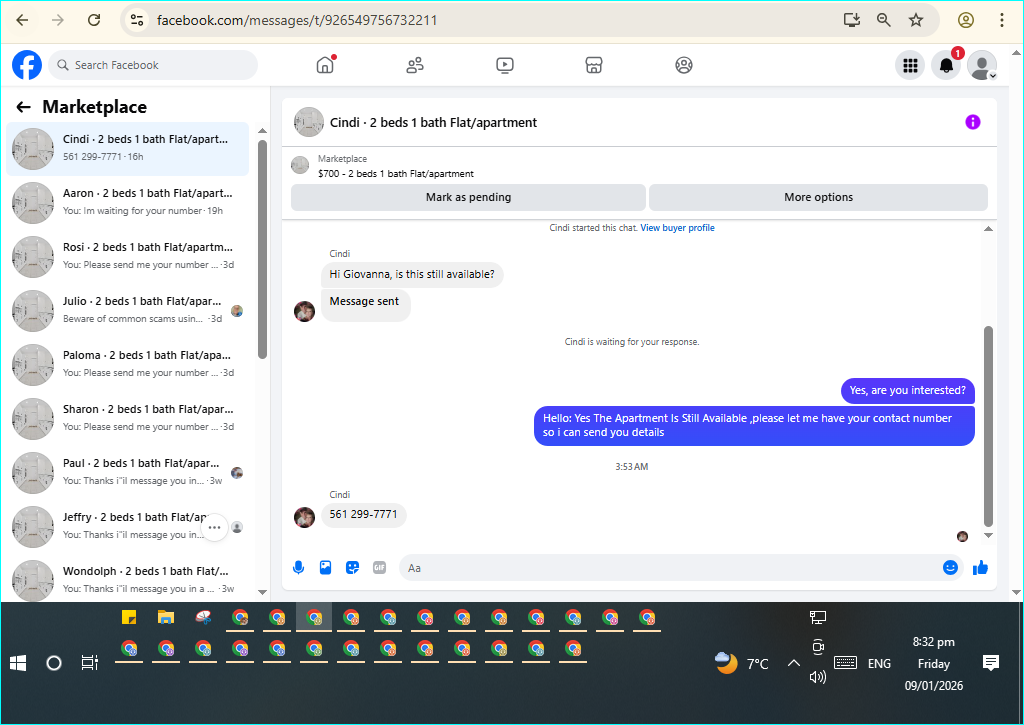Image resolution: width=1024 pixels, height=725 pixels.
Task: Show hidden system tray icons chevron
Action: [793, 664]
